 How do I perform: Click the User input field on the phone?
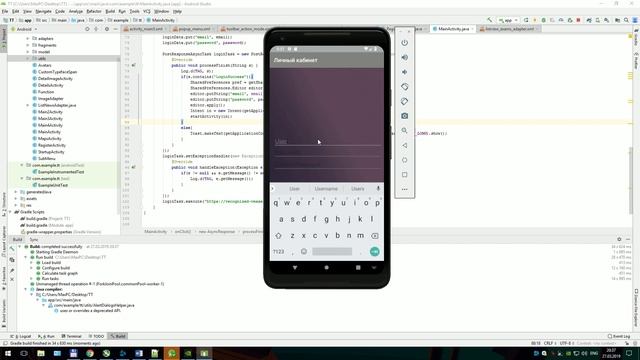point(327,141)
